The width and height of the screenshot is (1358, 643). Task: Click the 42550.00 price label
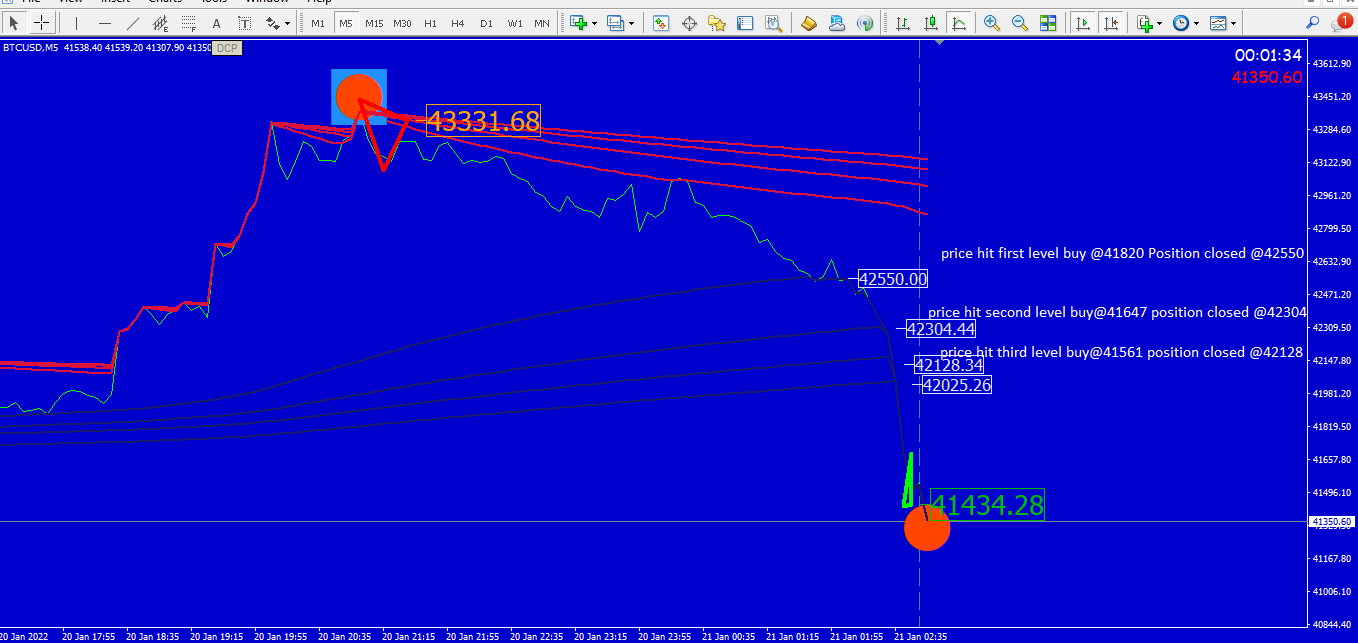click(x=893, y=279)
